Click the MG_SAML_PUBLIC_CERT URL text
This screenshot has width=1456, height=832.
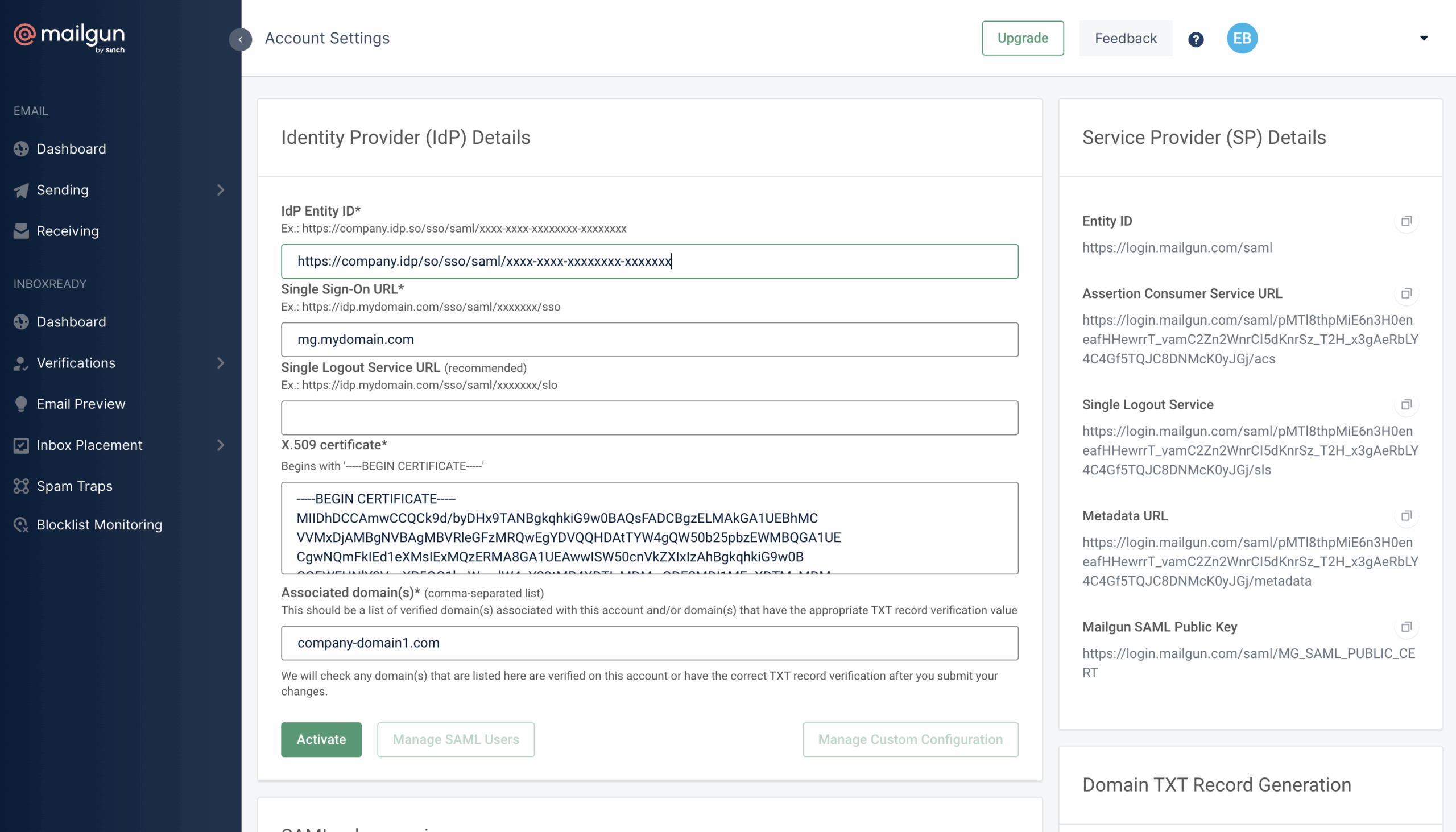tap(1248, 663)
